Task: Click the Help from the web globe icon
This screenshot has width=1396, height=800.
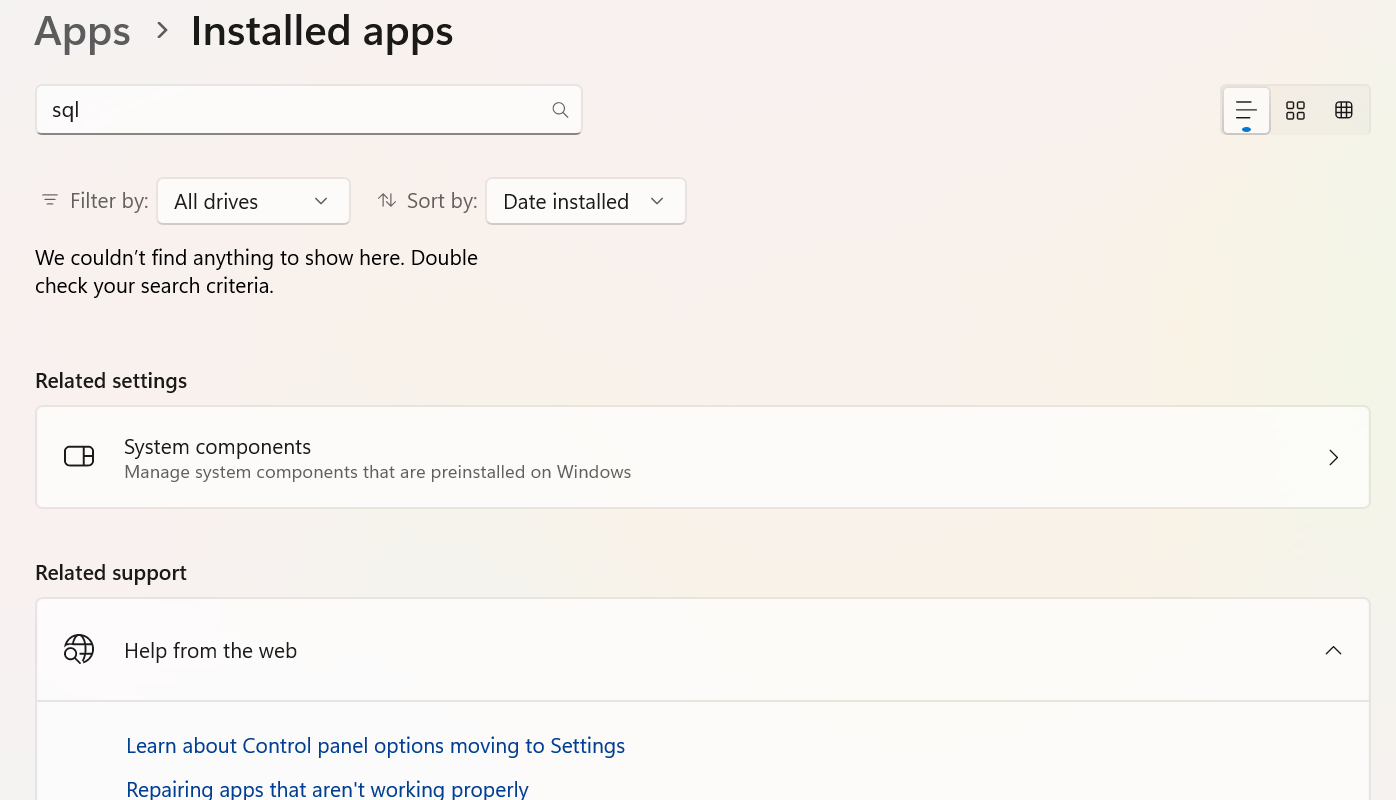Action: (x=79, y=650)
